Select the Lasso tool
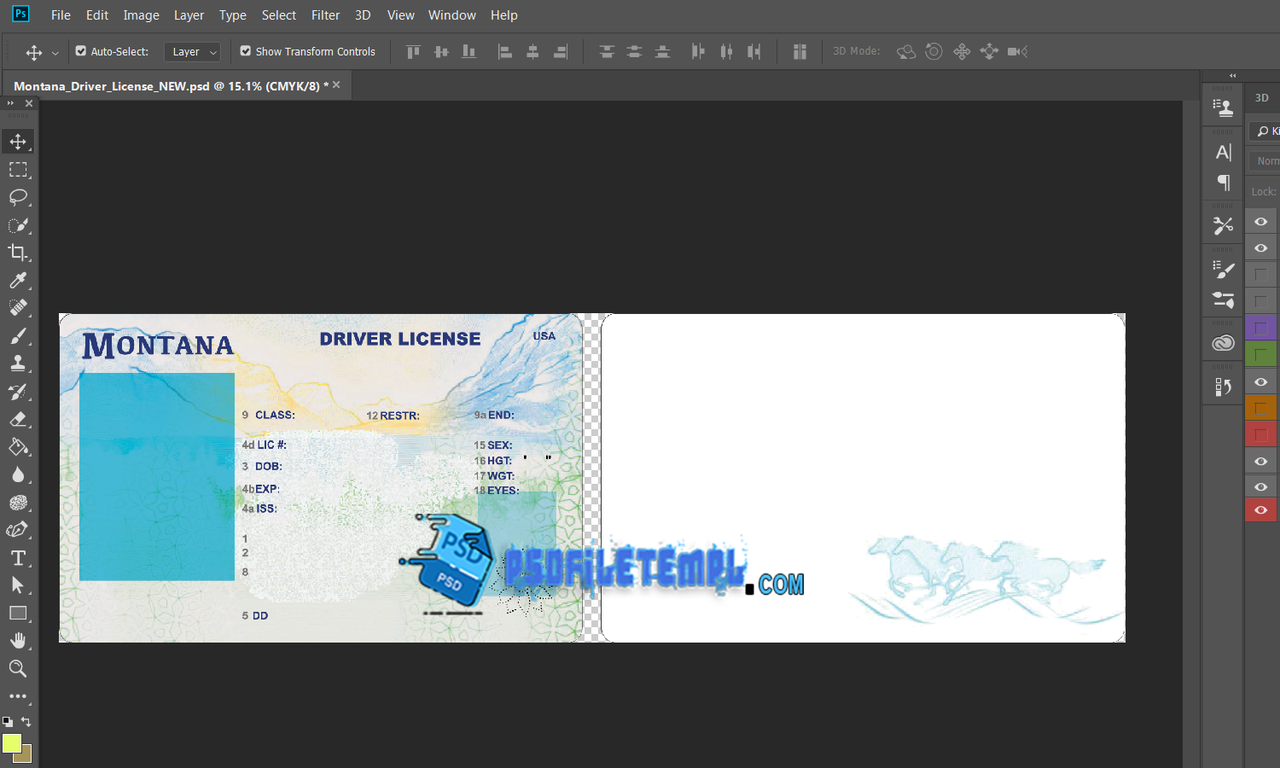Screen dimensions: 1280x768 pos(18,197)
